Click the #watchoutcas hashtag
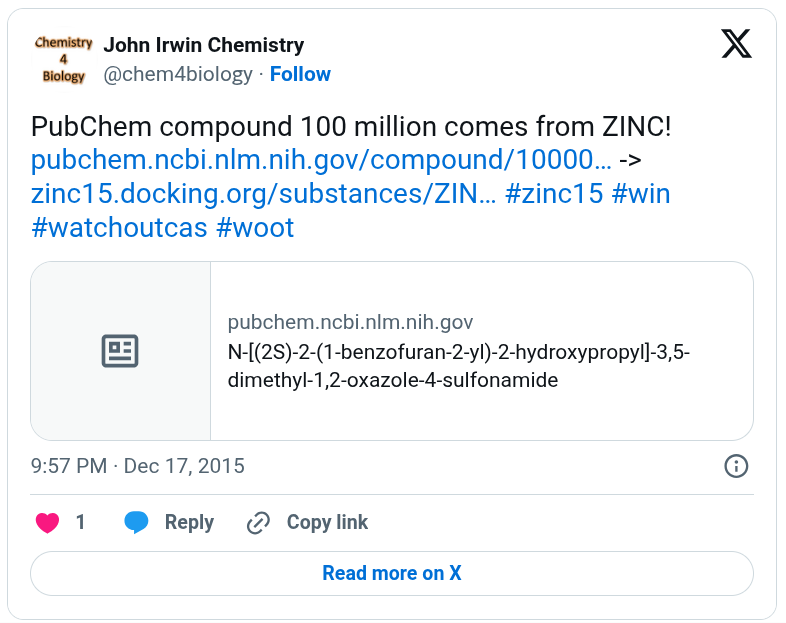Viewport: 786px width, 623px height. [x=119, y=228]
